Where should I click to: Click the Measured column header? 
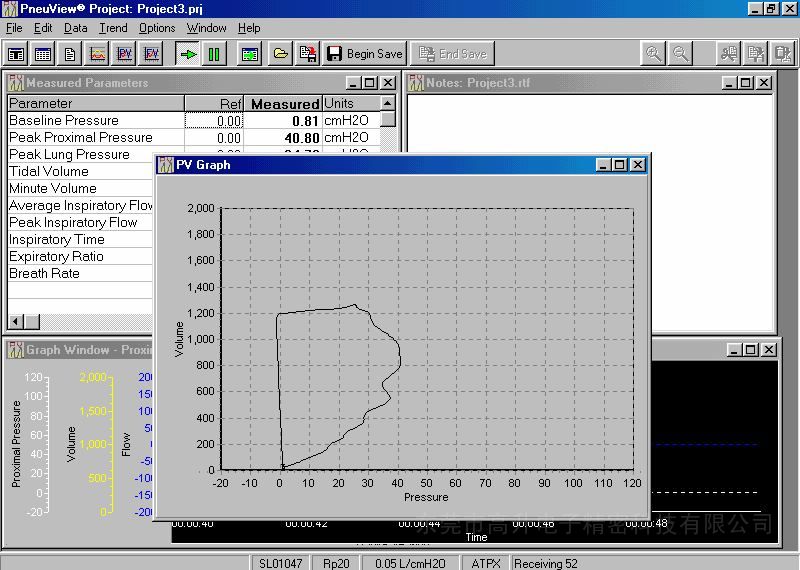click(284, 104)
